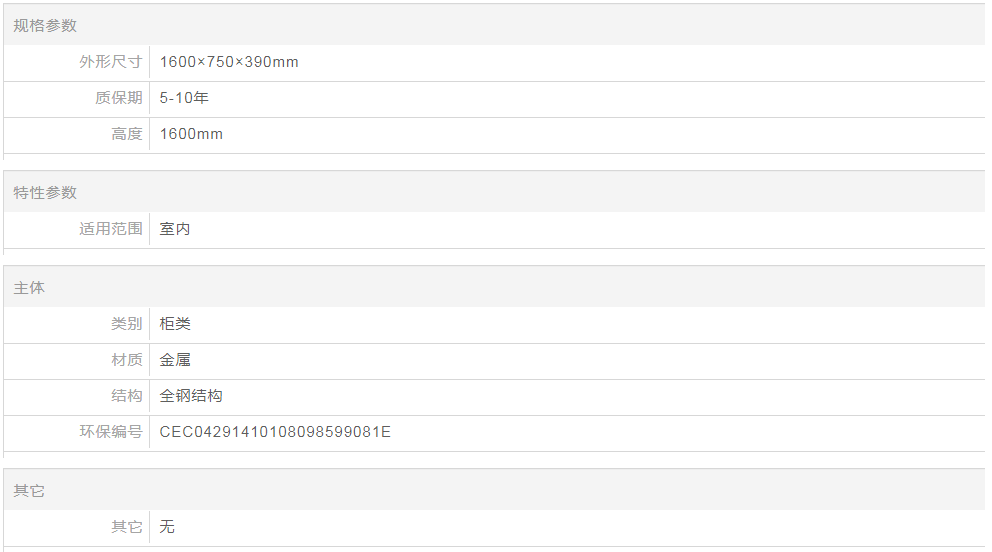Click the CEC042914101080985990081E code
Viewport: 992px width, 552px height.
(x=275, y=432)
